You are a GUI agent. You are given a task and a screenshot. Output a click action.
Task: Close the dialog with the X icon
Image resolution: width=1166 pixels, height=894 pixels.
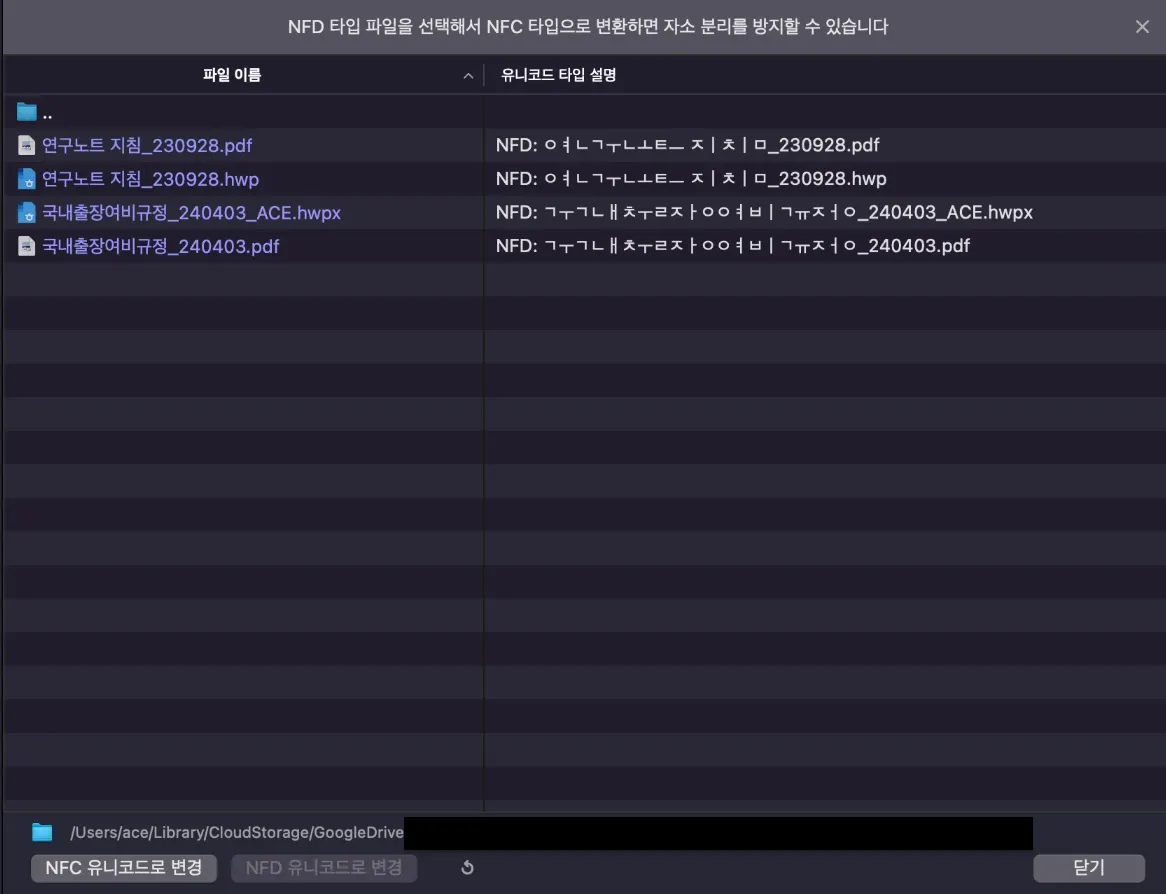(x=1142, y=27)
